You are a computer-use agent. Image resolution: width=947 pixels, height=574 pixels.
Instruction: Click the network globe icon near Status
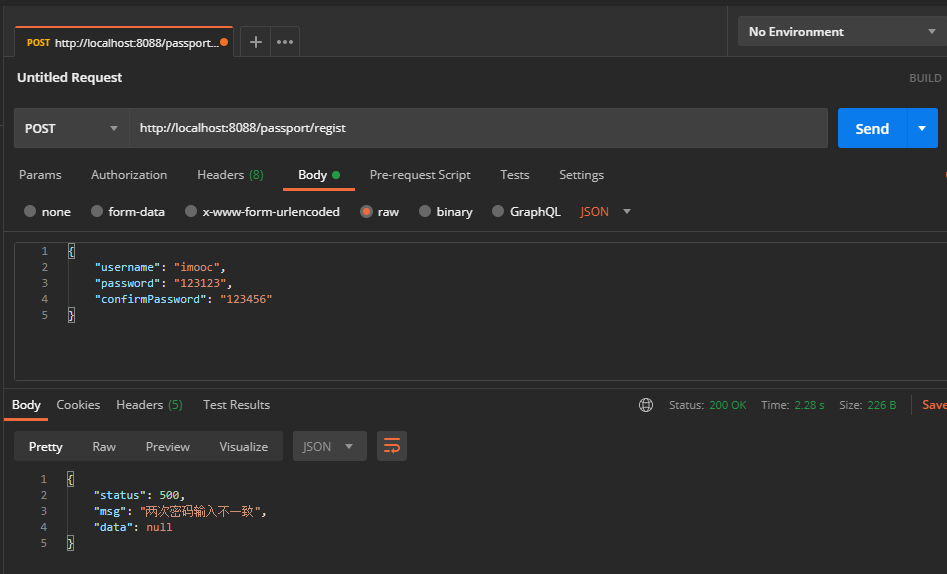click(x=646, y=405)
